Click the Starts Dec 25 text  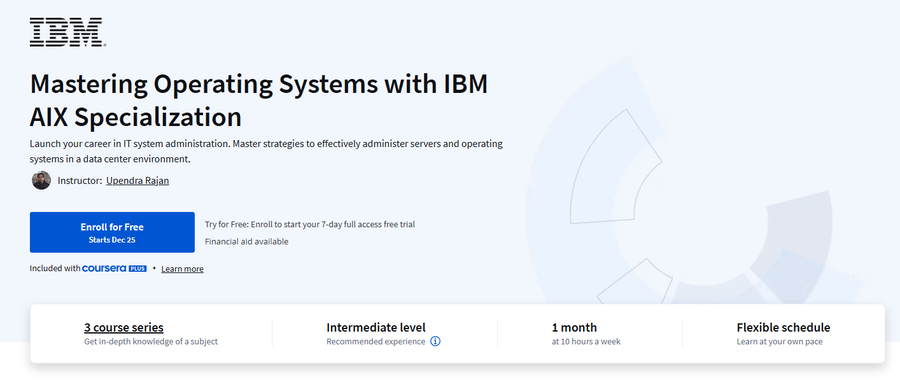[x=112, y=240]
